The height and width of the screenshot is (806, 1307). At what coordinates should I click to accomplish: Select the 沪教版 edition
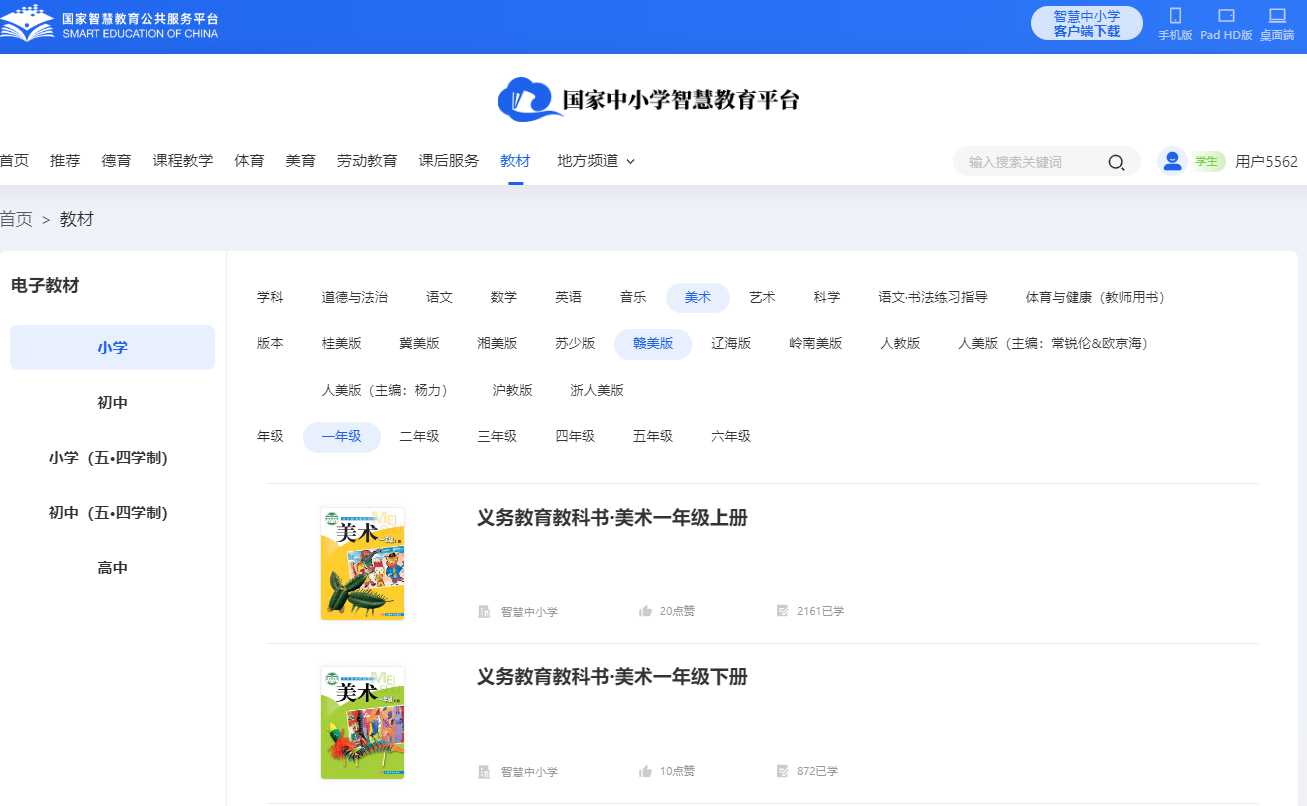click(513, 391)
